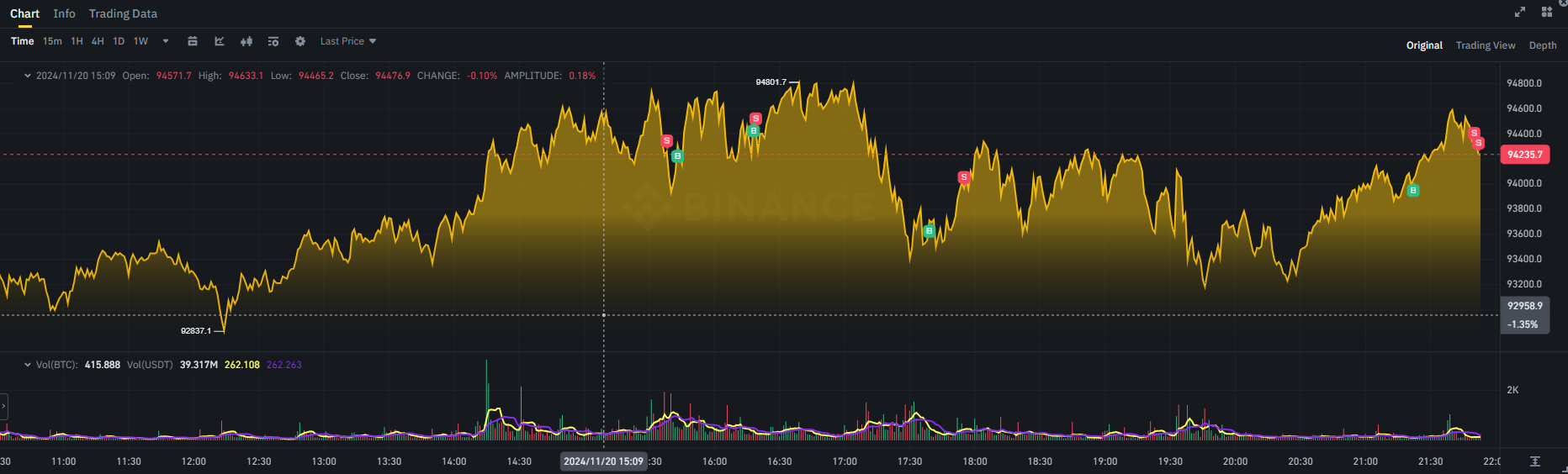Viewport: 1568px width, 474px height.
Task: Open the calendar date picker icon
Action: pyautogui.click(x=193, y=41)
